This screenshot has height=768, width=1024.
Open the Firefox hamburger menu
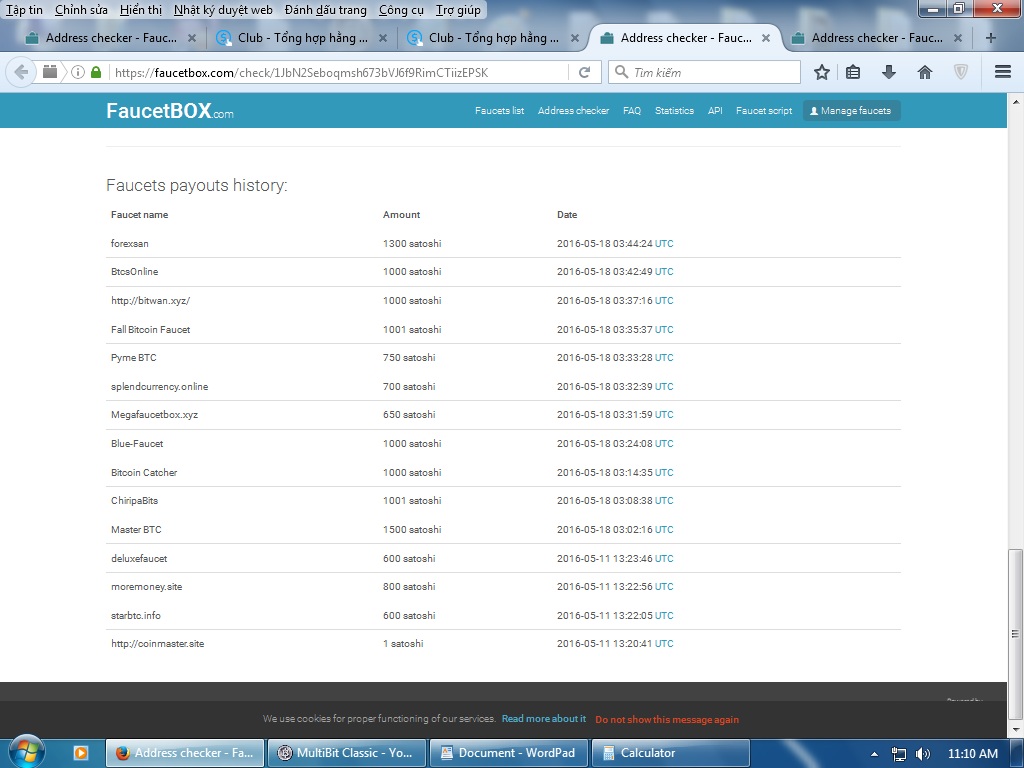point(1003,72)
